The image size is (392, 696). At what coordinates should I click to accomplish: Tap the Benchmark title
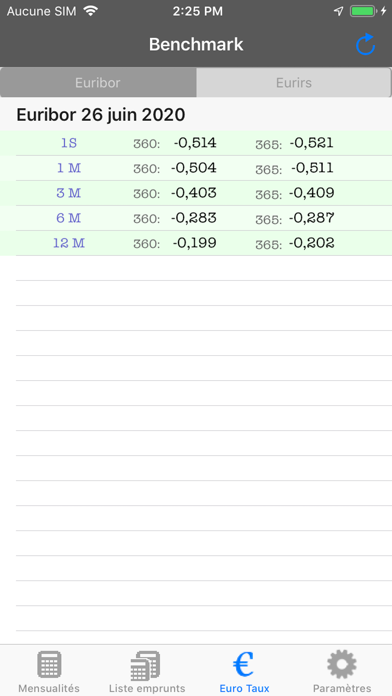(x=196, y=44)
